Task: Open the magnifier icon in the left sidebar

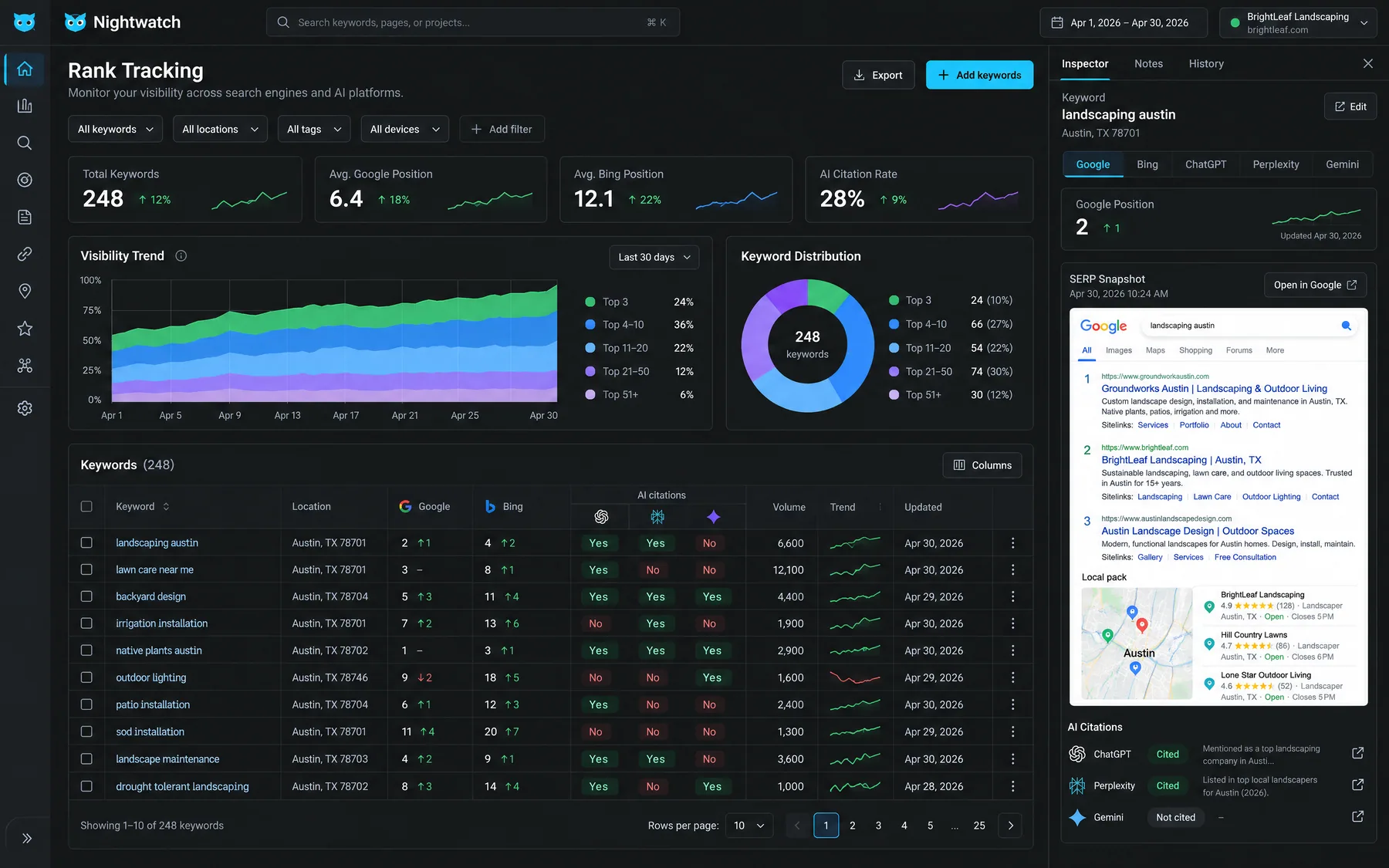Action: click(x=25, y=143)
